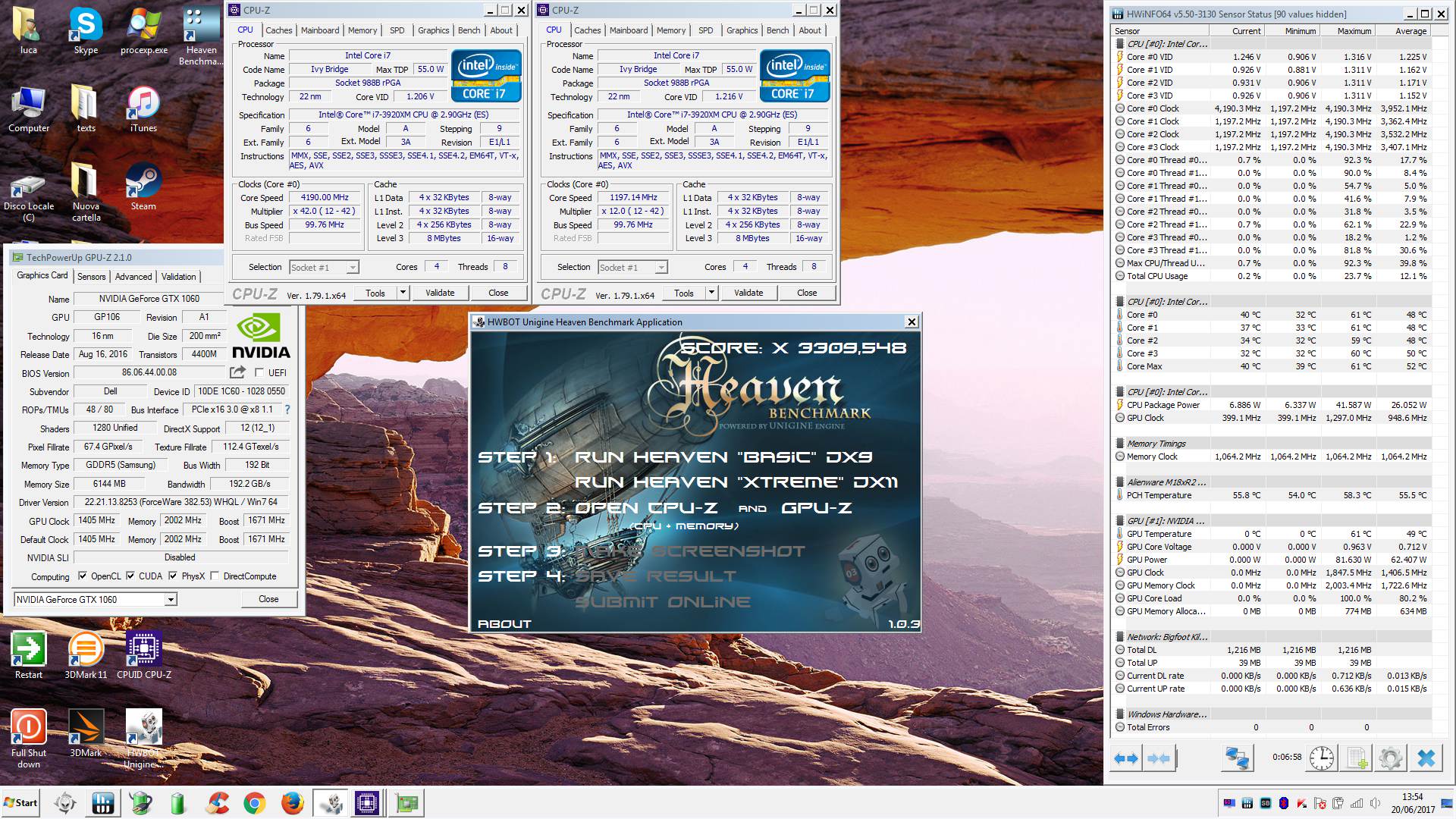Click GPU-Z BIOS save/share icon
Screen dimensions: 1456x819
[237, 372]
